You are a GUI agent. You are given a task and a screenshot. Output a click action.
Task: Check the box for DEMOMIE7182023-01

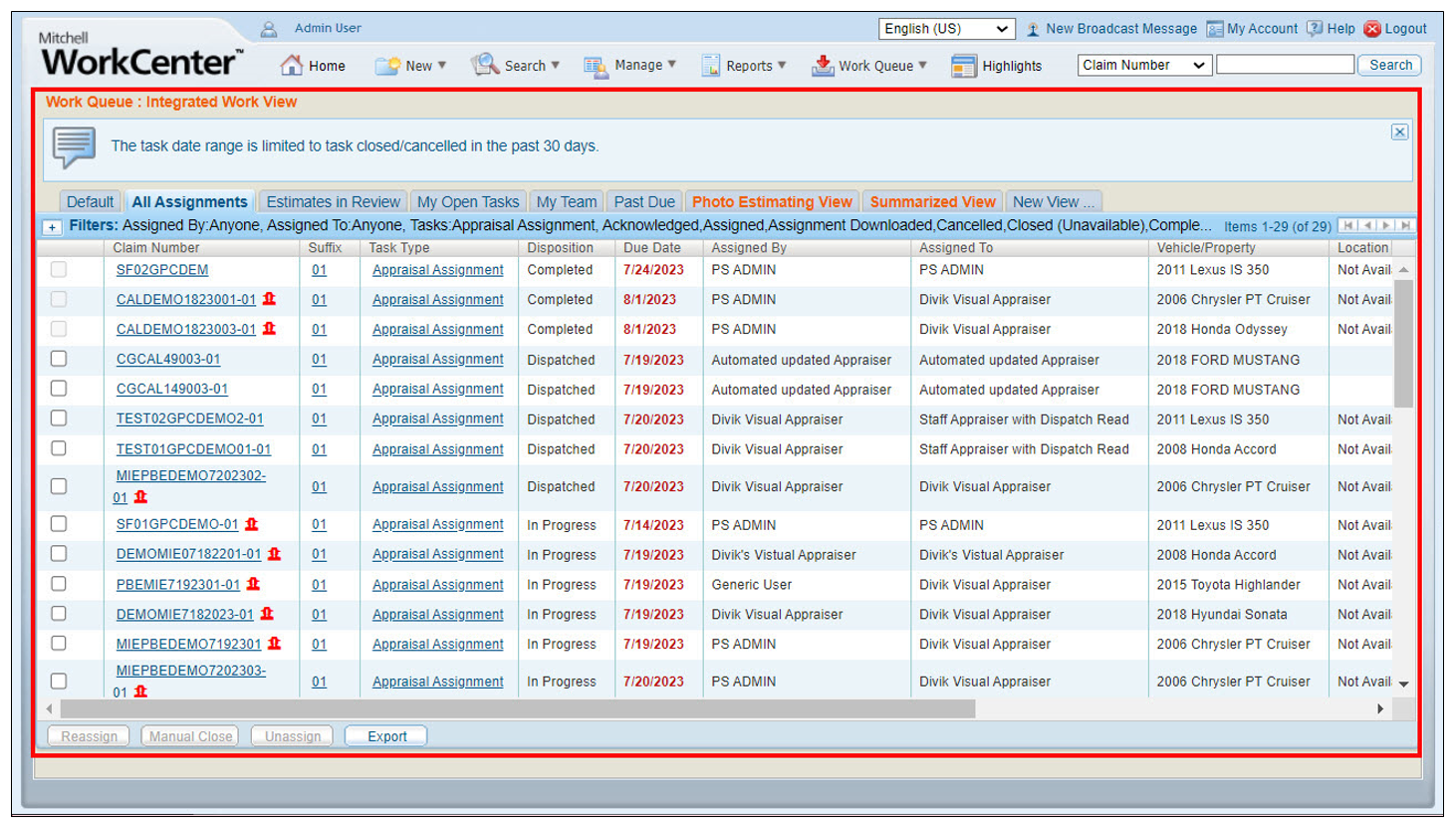(59, 614)
